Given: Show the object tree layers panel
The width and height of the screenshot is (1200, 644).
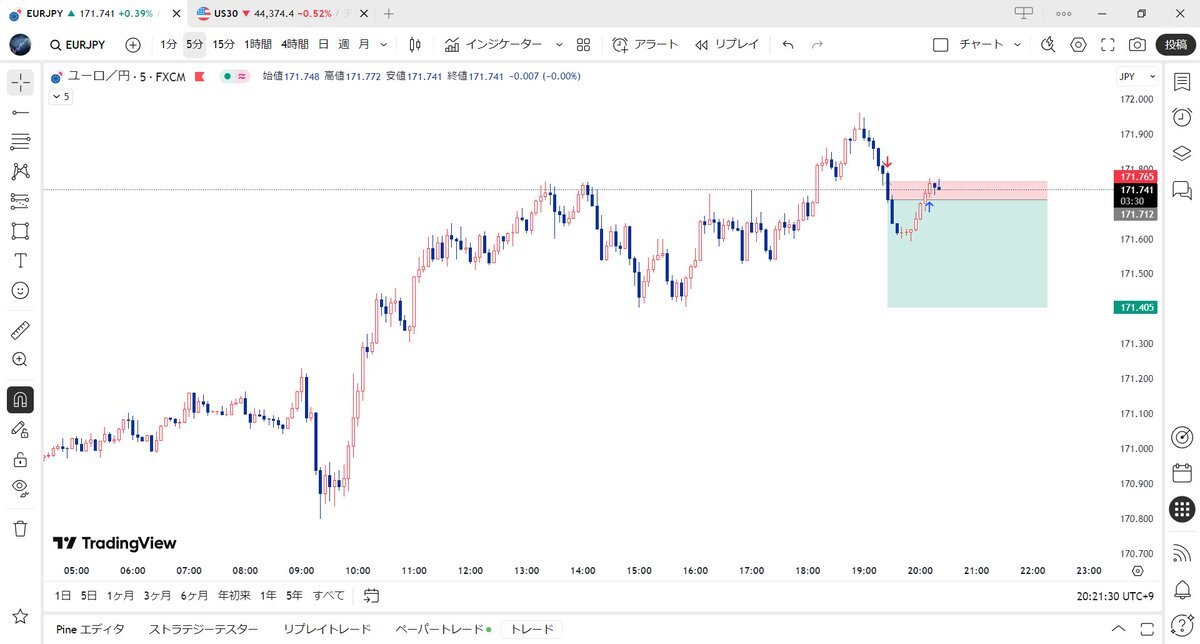Looking at the screenshot, I should click(1181, 153).
